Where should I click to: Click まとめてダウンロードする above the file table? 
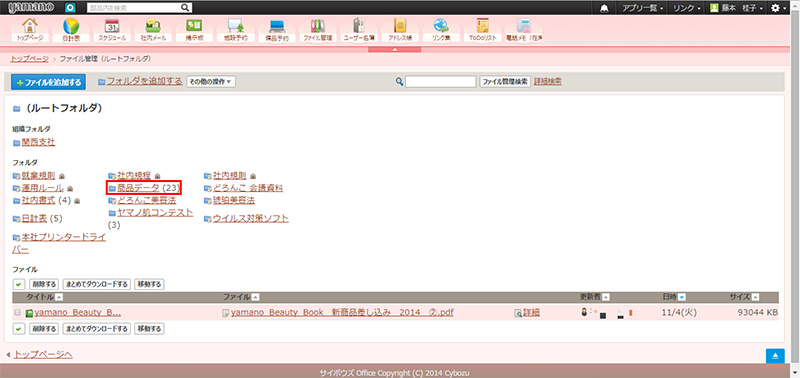pos(96,284)
